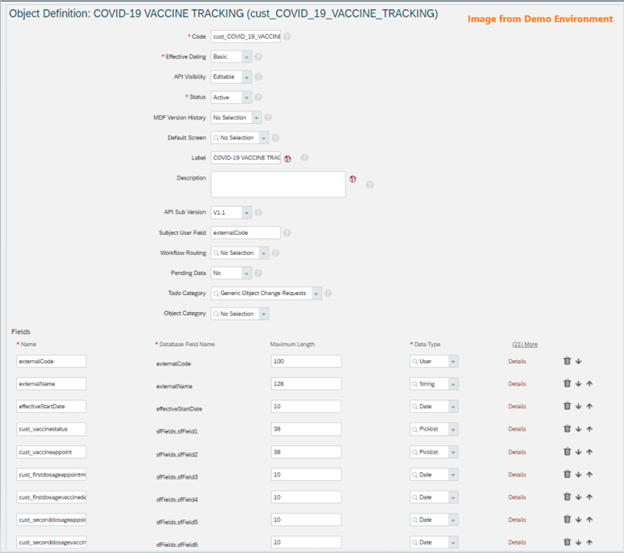This screenshot has height=553, width=624.
Task: Move the effectiveStartDate field up
Action: [589, 406]
